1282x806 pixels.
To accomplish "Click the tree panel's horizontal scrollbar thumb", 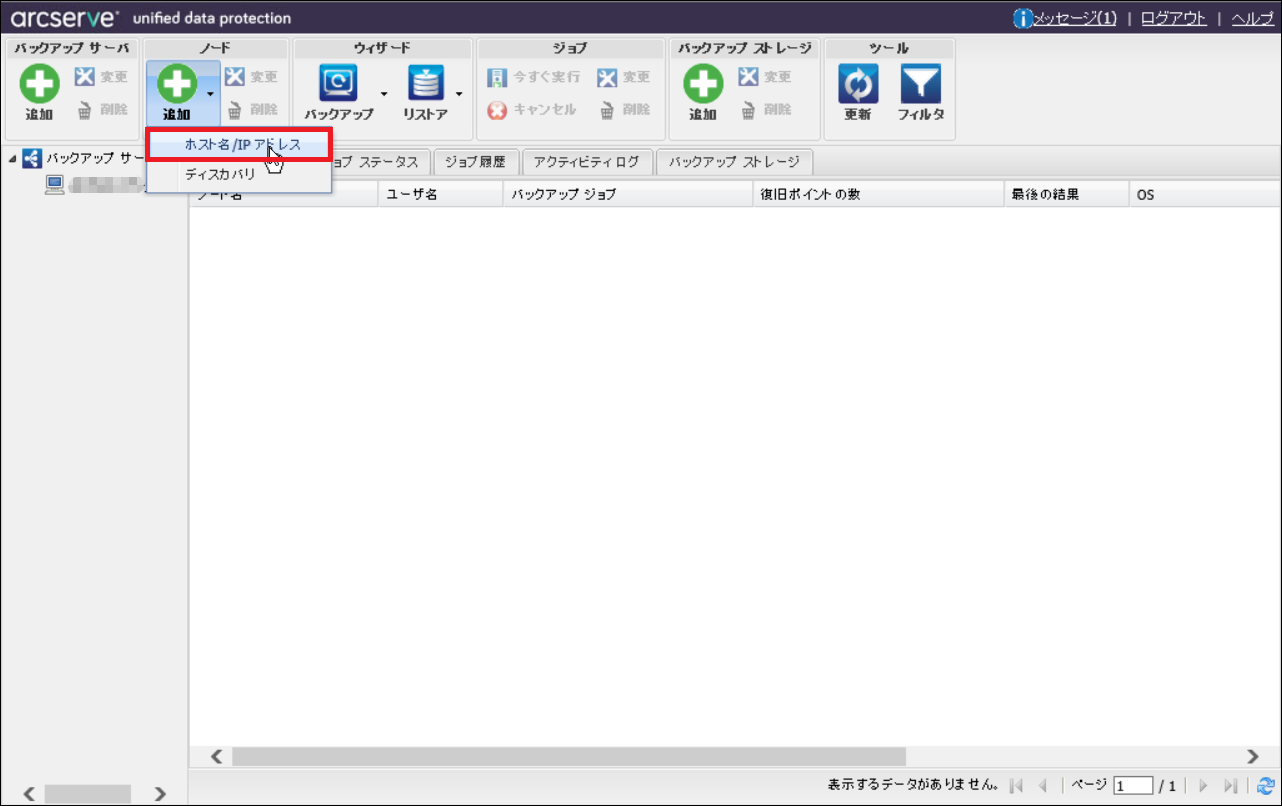I will [88, 794].
